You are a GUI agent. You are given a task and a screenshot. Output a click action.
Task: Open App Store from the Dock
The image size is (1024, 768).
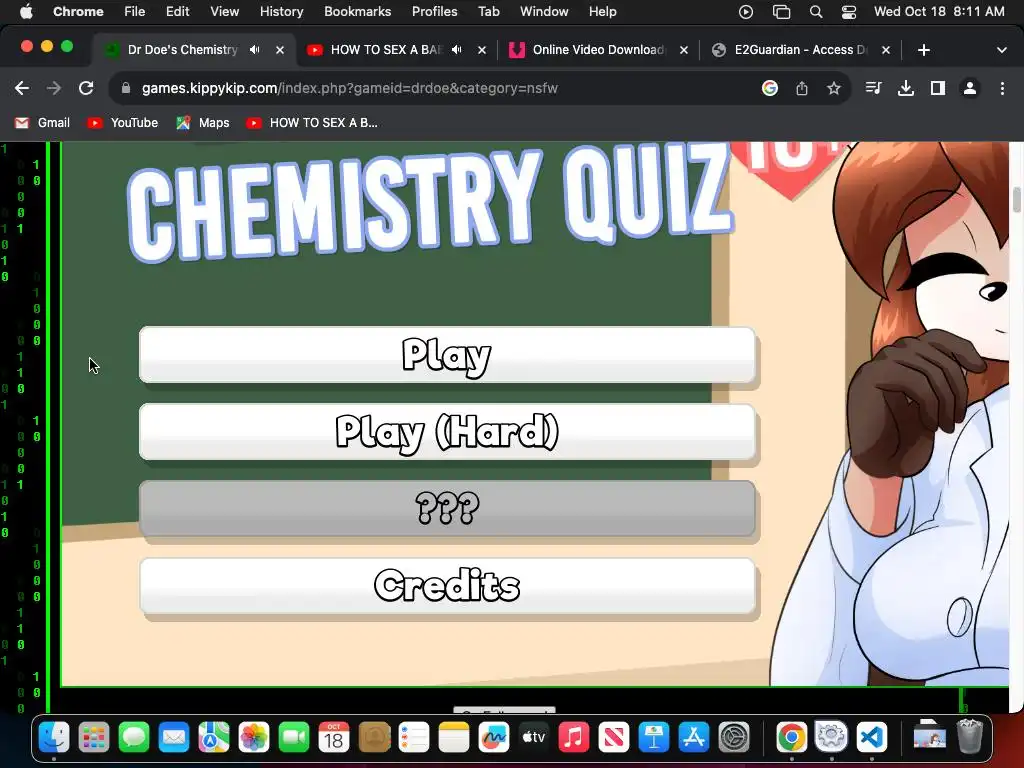click(x=694, y=738)
